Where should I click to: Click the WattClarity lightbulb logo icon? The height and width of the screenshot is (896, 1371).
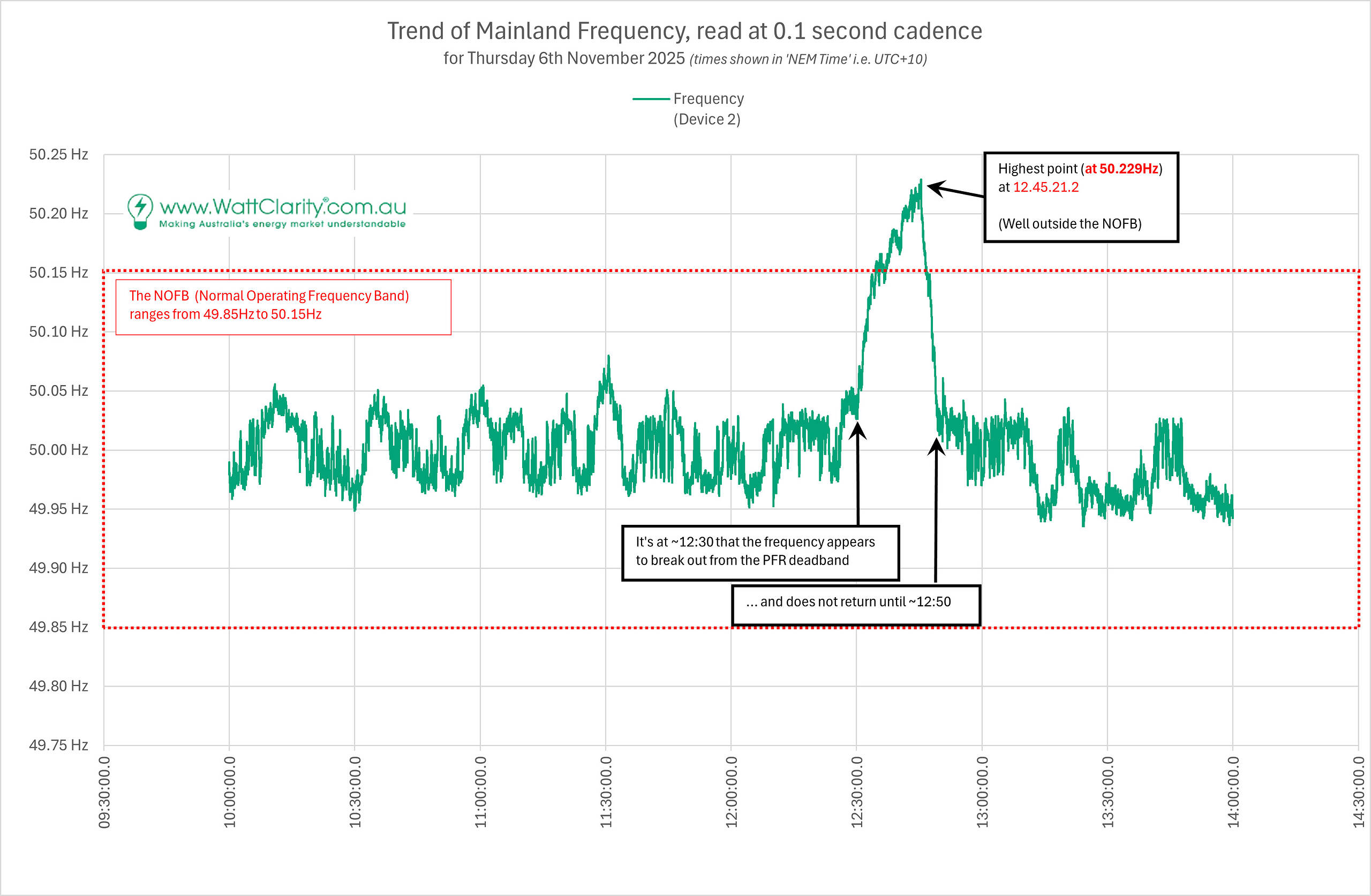(x=140, y=211)
